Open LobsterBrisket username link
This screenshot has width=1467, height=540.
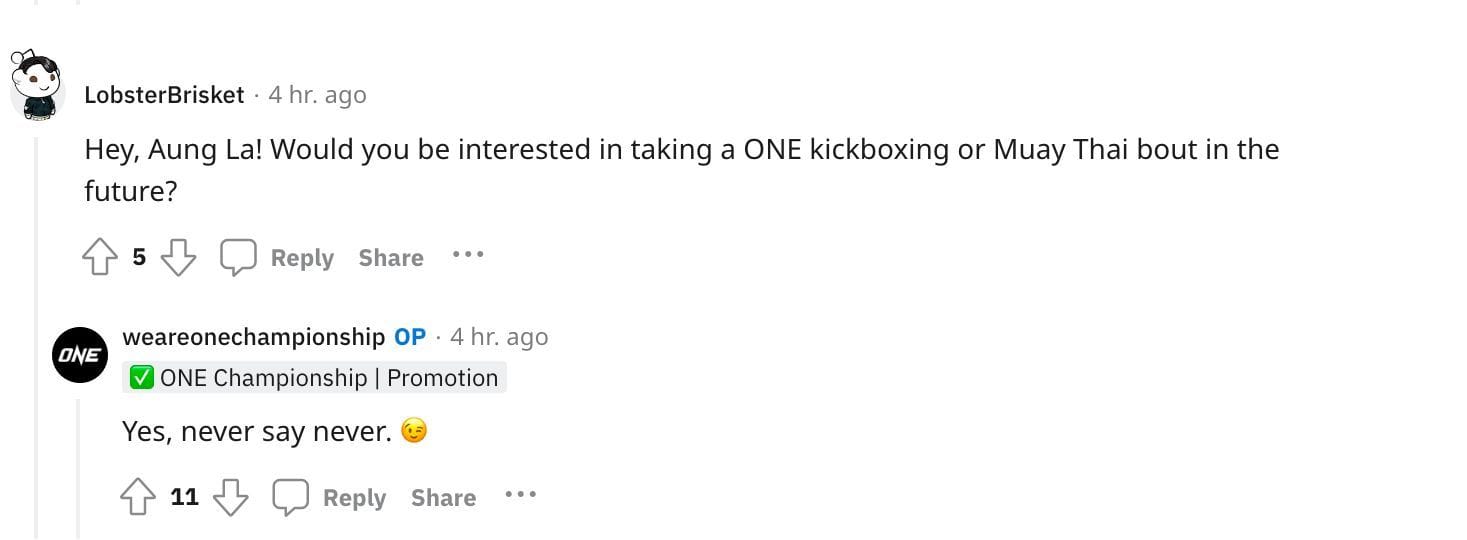(164, 95)
